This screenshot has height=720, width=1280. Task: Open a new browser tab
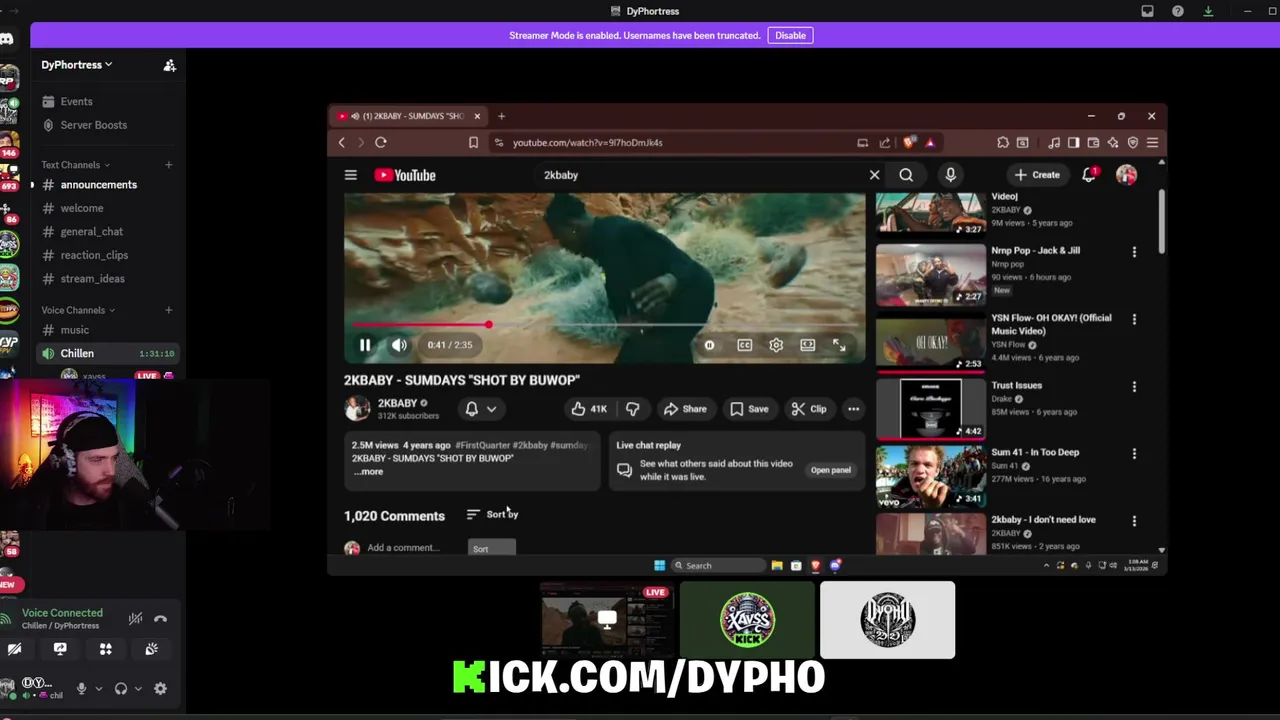[x=501, y=116]
